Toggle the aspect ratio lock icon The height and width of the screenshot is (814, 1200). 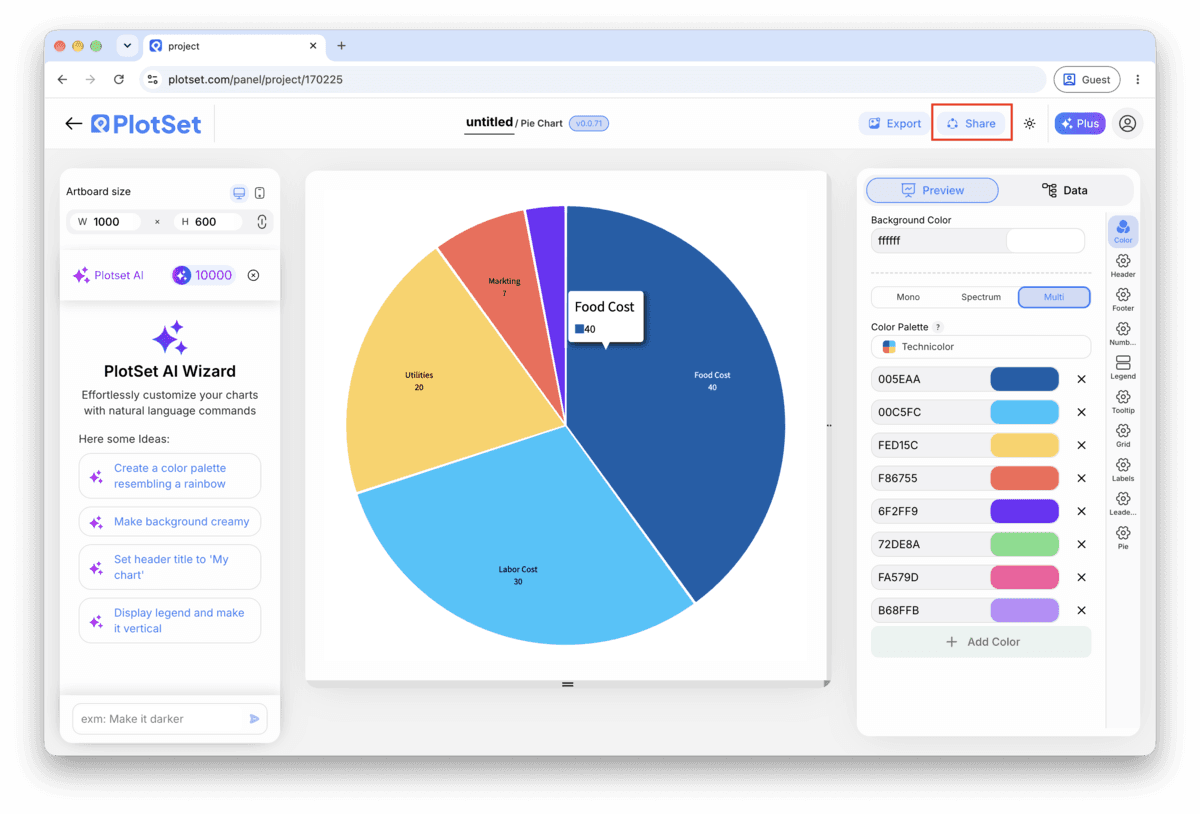262,222
